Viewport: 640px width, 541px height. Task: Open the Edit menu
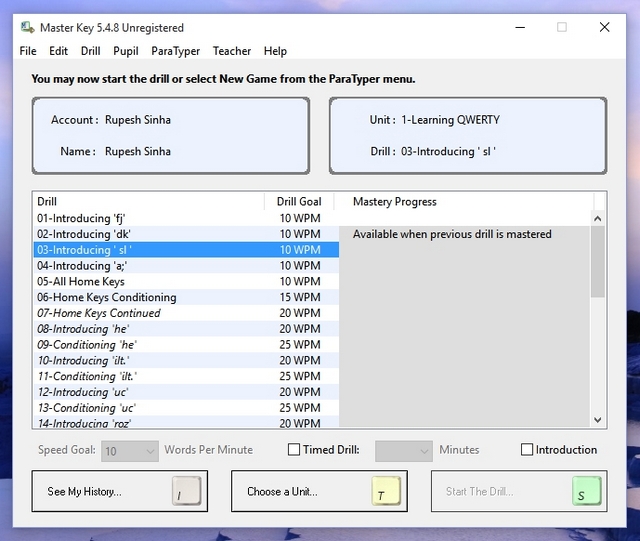(x=58, y=51)
